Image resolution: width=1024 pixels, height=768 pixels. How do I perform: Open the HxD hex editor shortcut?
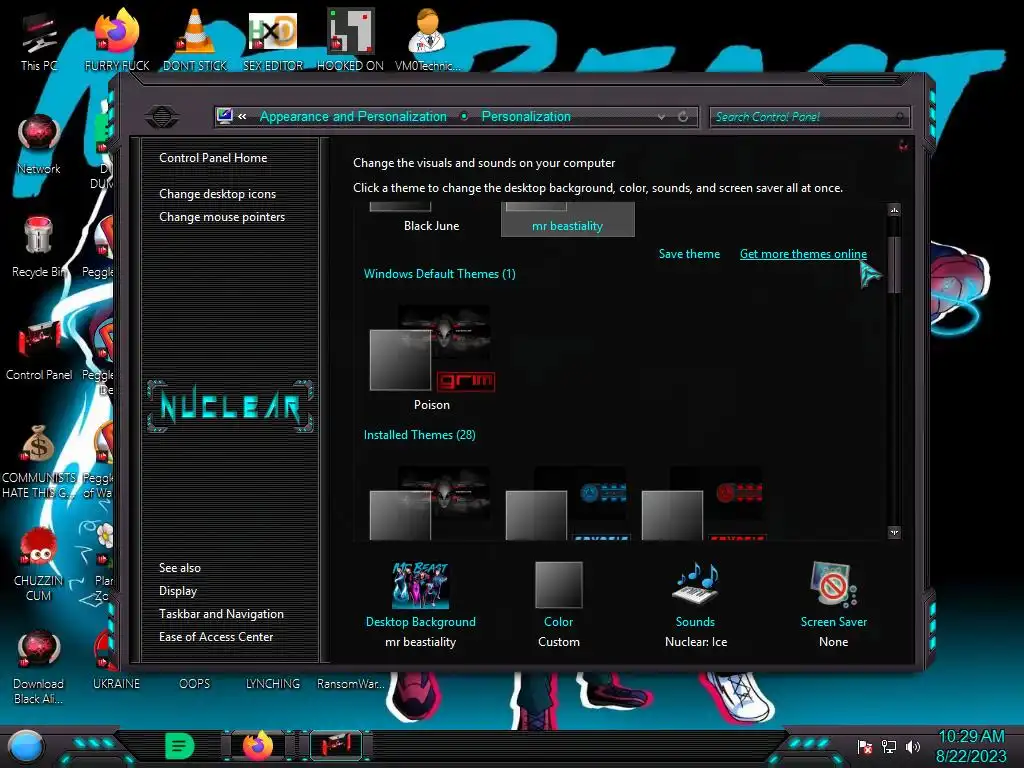click(273, 40)
